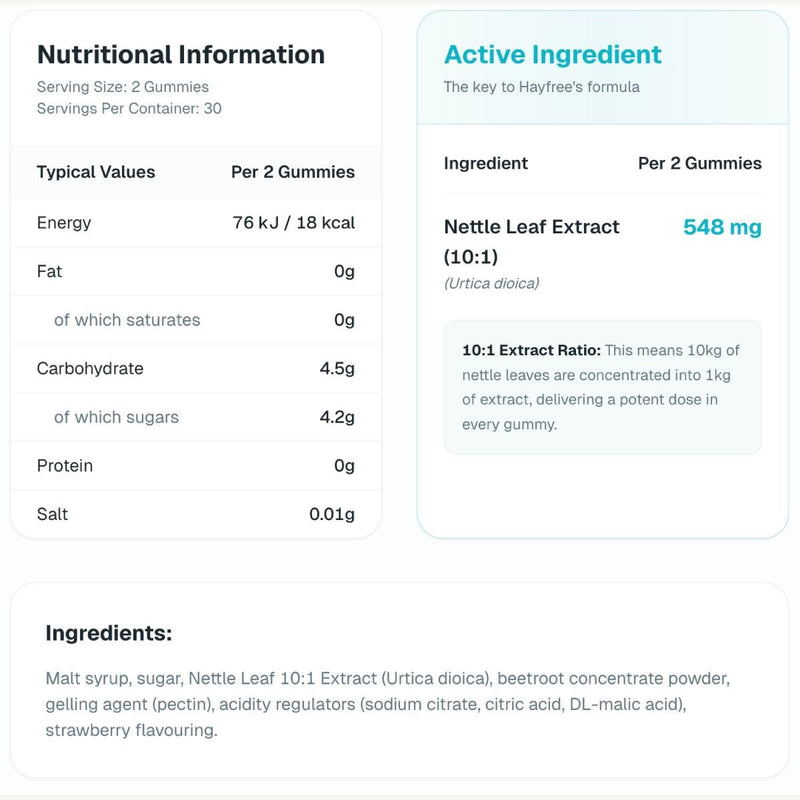
Task: Click the Protein row label
Action: point(65,465)
